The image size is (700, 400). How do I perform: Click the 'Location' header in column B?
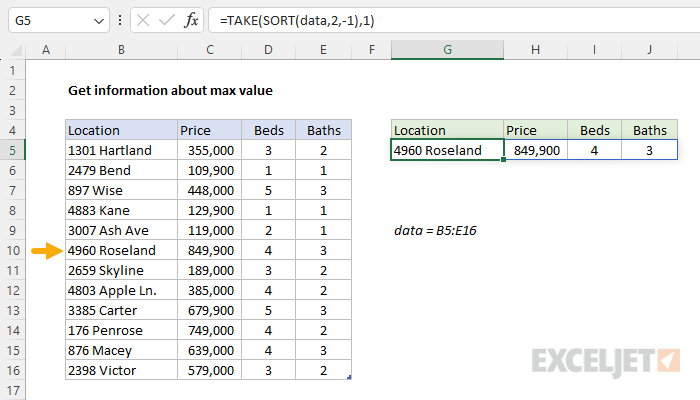point(121,130)
